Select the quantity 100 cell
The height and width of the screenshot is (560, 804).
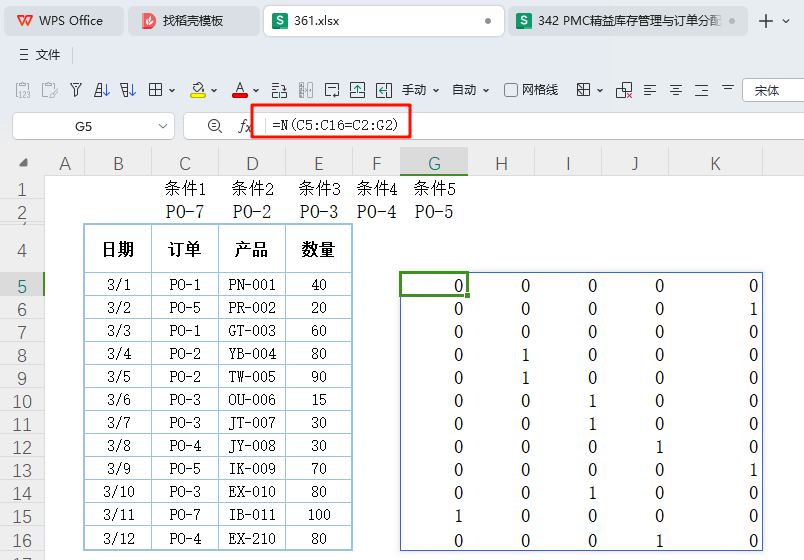click(318, 514)
